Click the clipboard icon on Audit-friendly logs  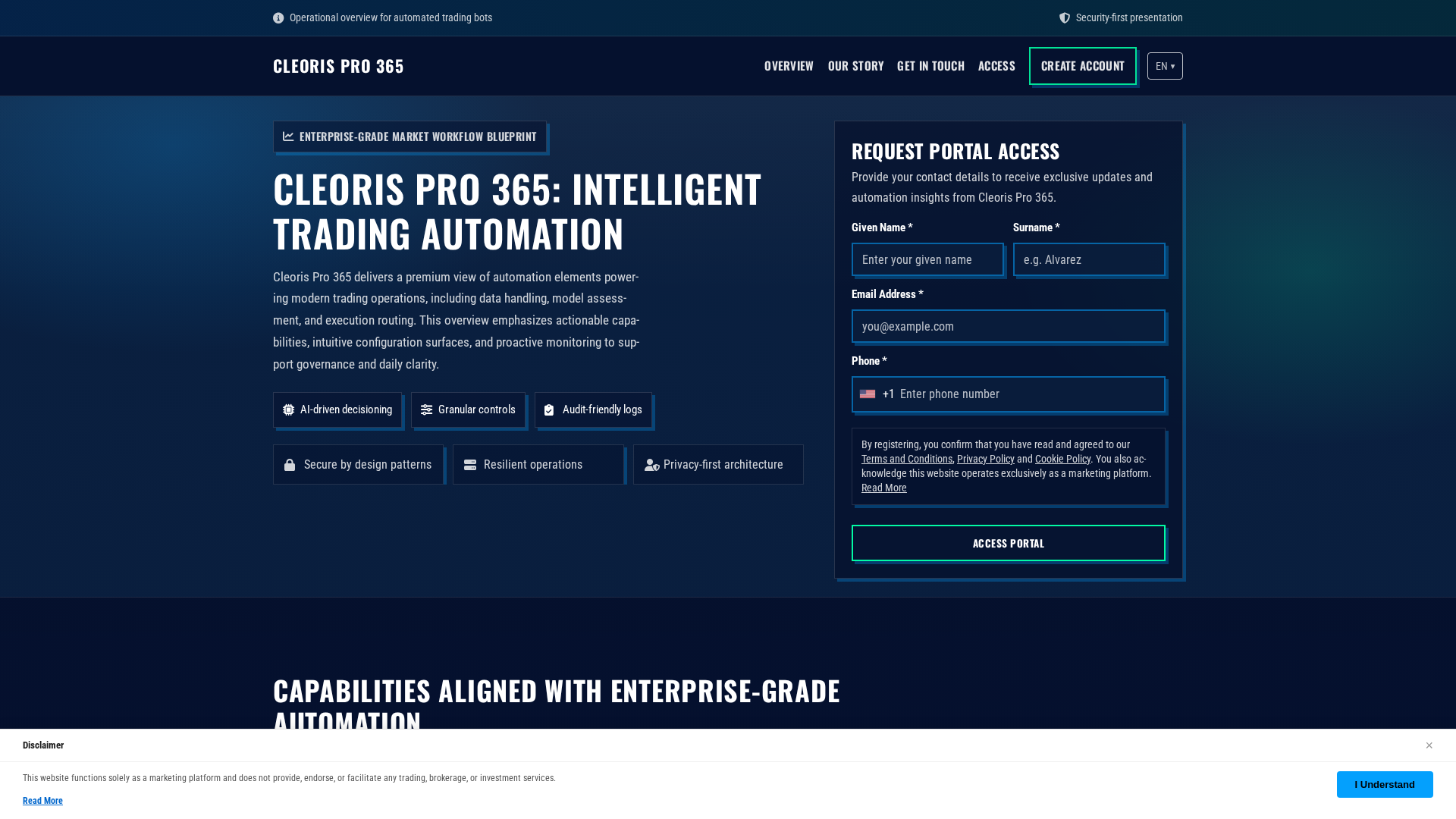[x=549, y=409]
